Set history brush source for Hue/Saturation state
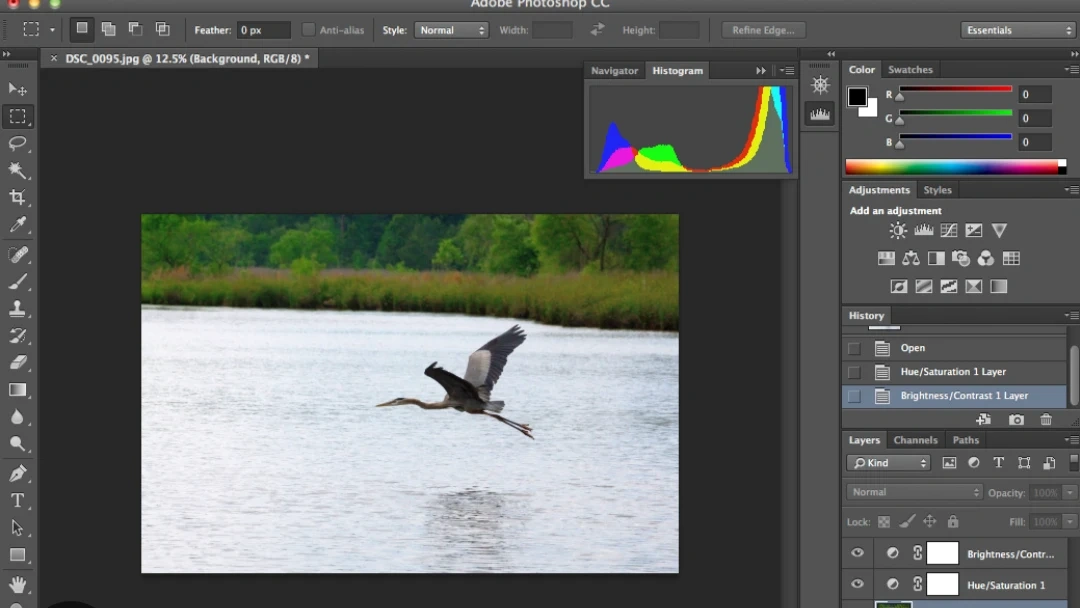The height and width of the screenshot is (608, 1080). (853, 373)
